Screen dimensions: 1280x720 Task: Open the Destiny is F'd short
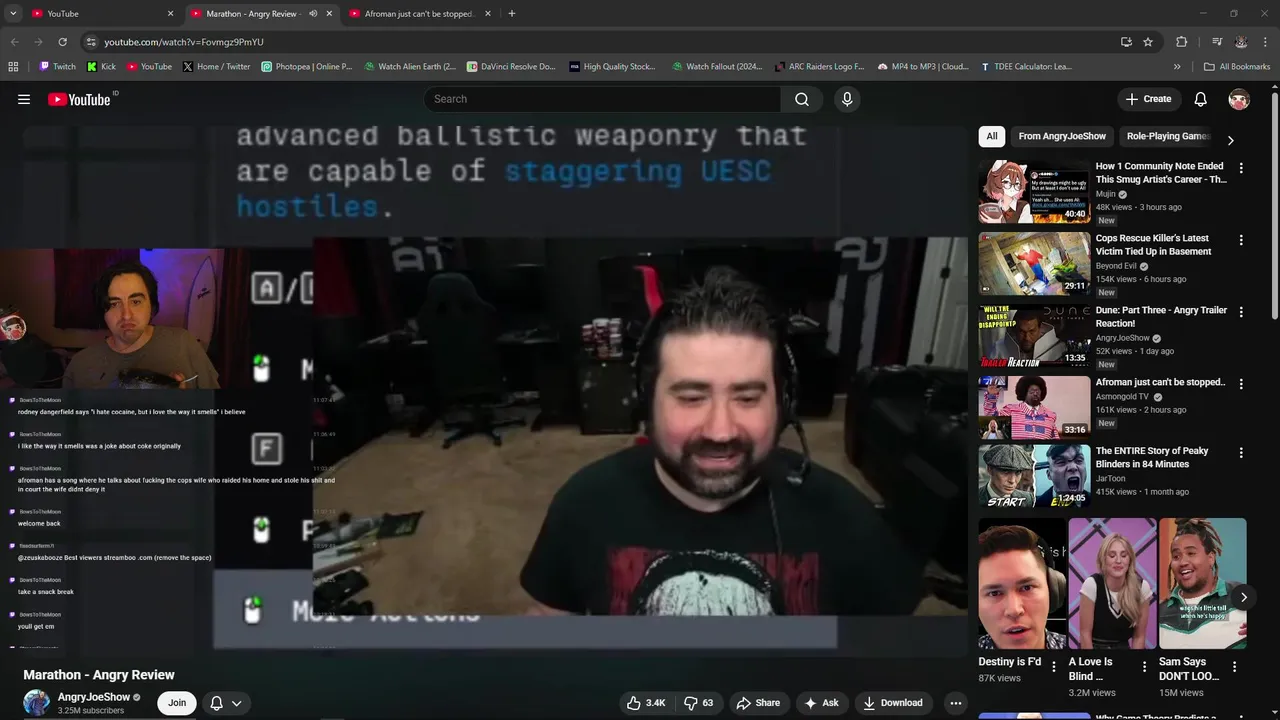(1022, 583)
